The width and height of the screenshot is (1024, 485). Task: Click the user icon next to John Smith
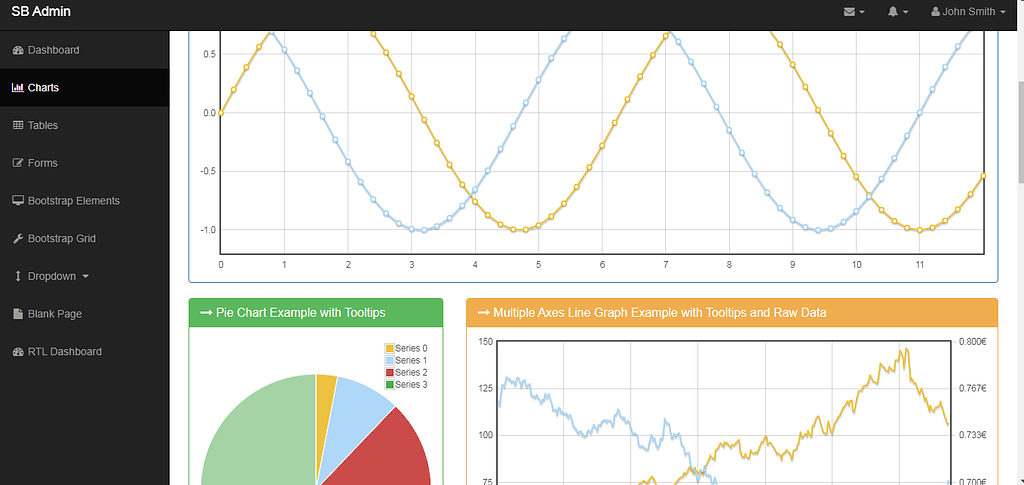pos(935,12)
